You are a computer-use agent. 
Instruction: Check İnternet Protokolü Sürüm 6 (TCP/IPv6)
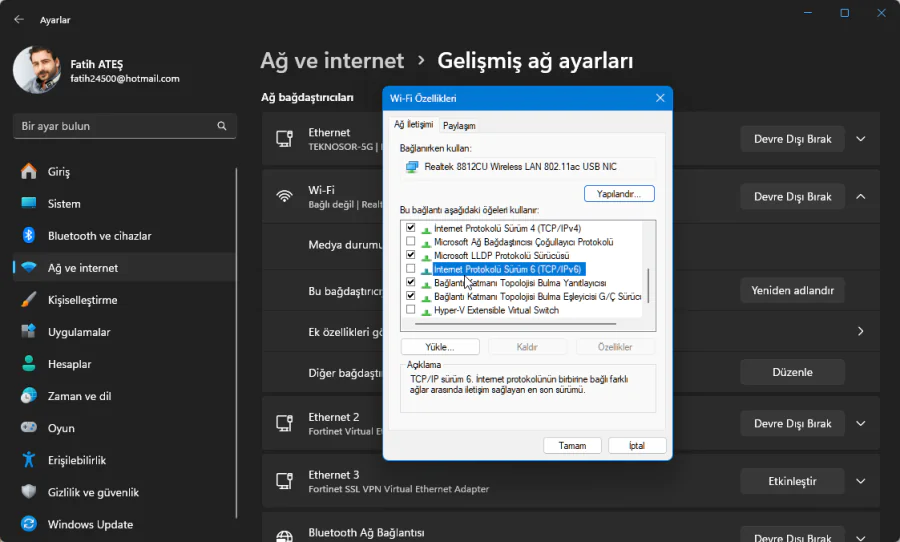pyautogui.click(x=410, y=268)
